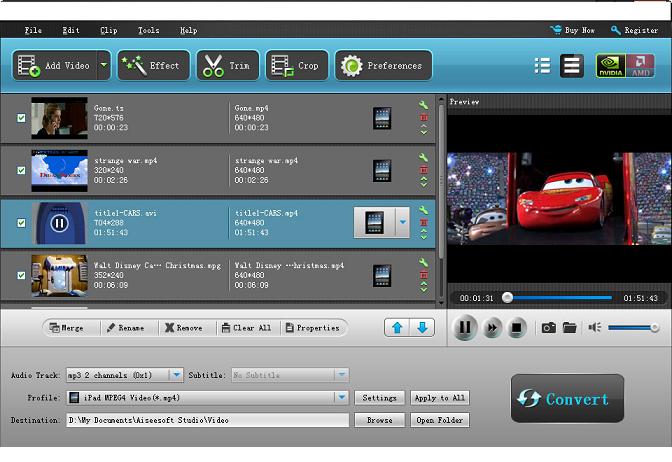The width and height of the screenshot is (672, 462).
Task: Open settings wrench for title1-CARS.avi row
Action: (423, 210)
